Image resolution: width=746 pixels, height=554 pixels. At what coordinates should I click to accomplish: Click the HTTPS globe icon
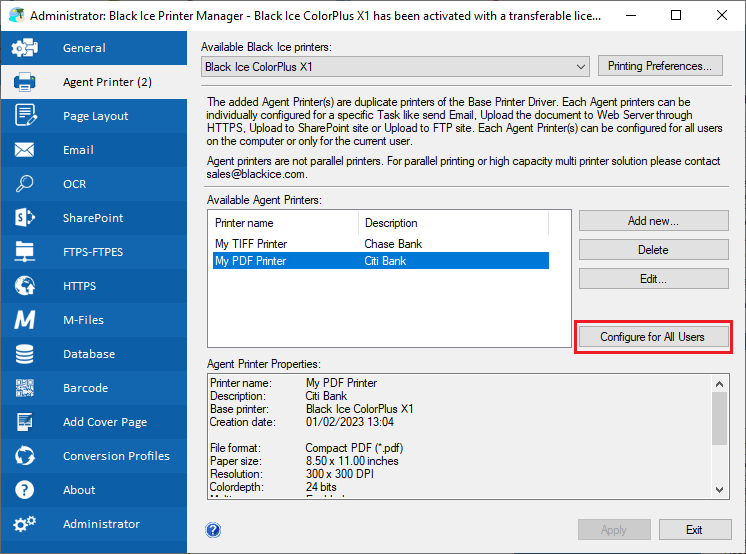pyautogui.click(x=25, y=286)
